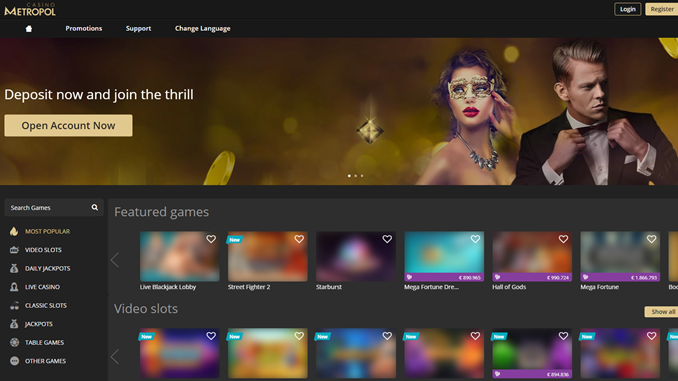Select Table Games category
Screen dimensions: 678x381
tap(45, 343)
